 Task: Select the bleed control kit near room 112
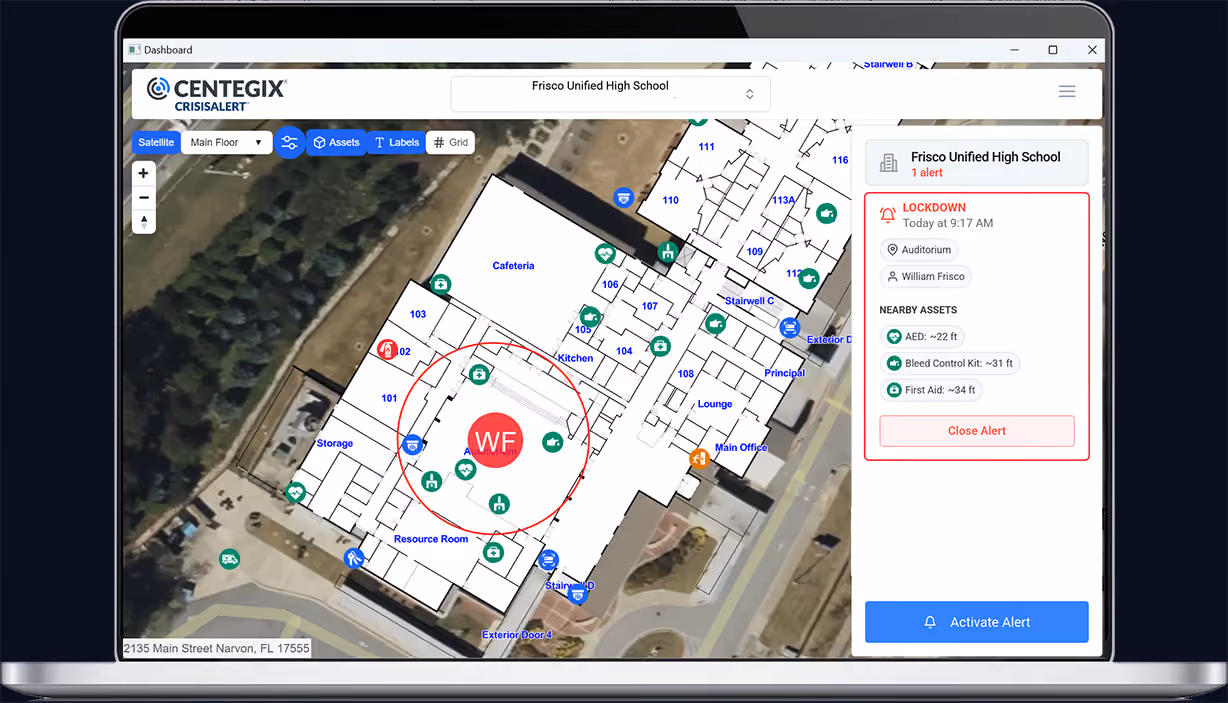tap(810, 277)
